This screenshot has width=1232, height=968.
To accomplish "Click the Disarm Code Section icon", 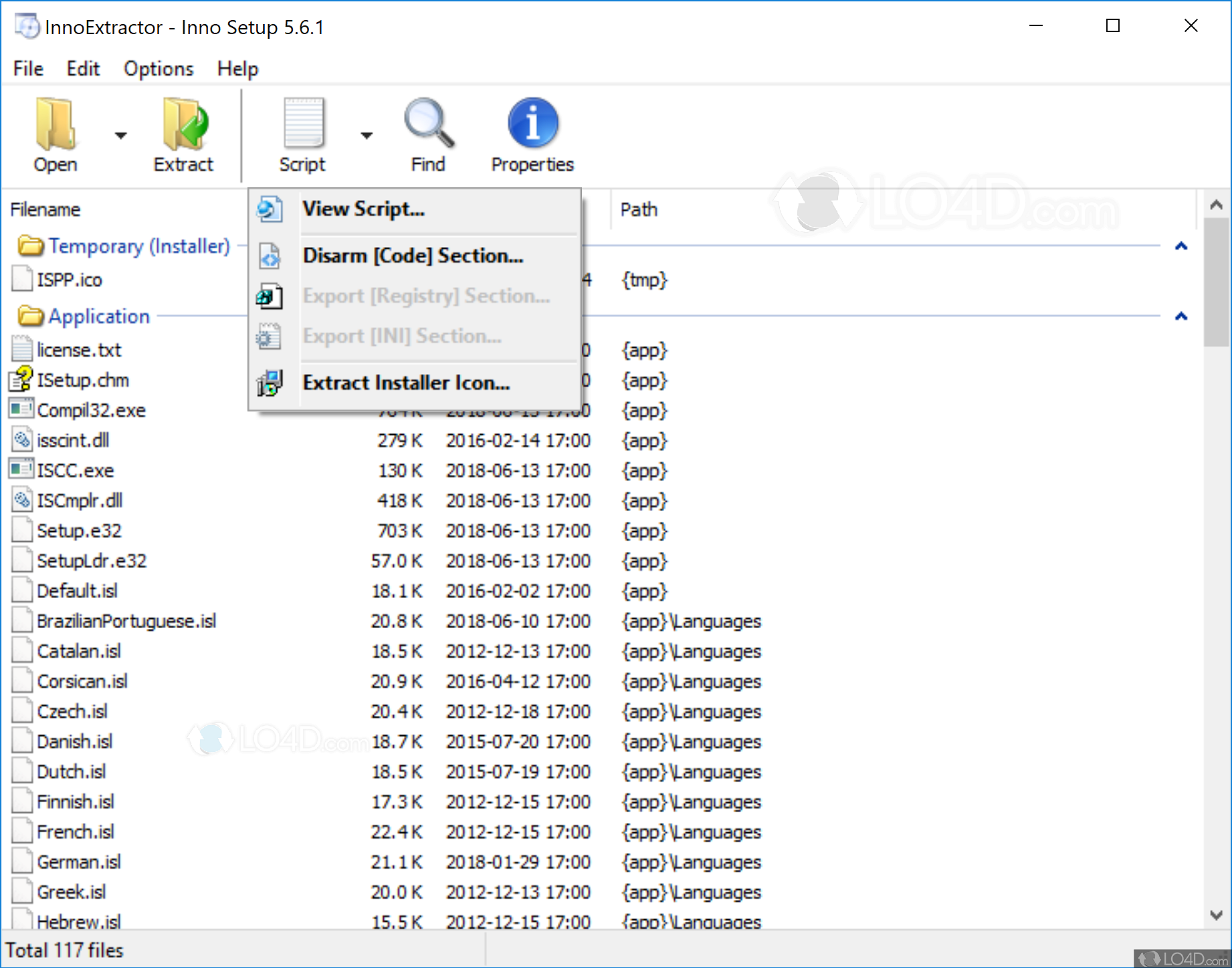I will [x=270, y=256].
